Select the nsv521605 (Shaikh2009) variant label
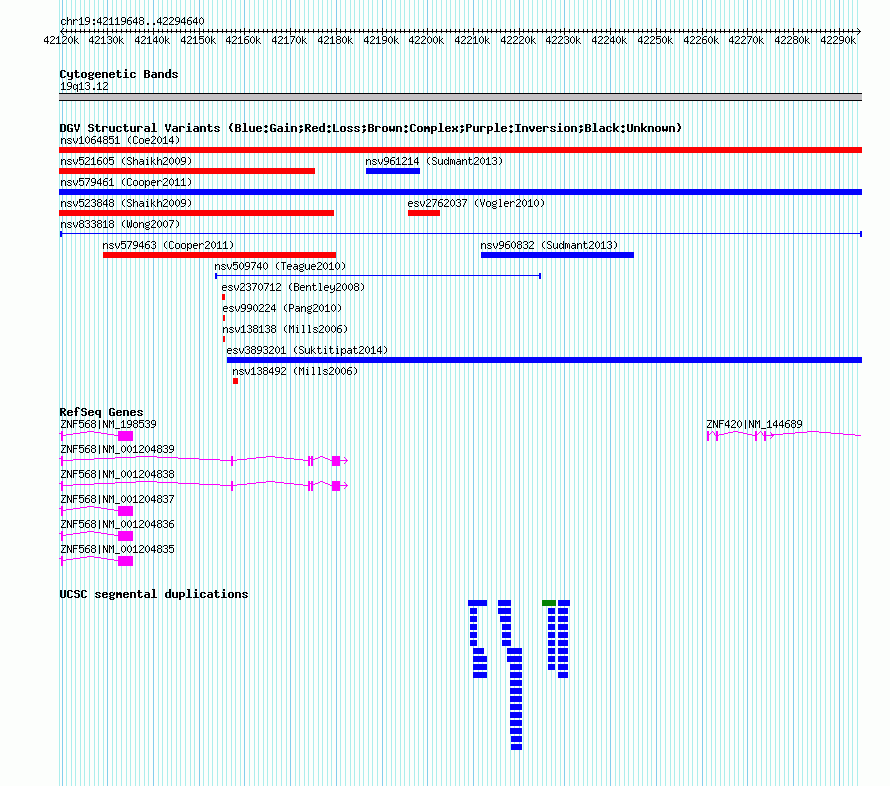This screenshot has width=890, height=786. (126, 161)
